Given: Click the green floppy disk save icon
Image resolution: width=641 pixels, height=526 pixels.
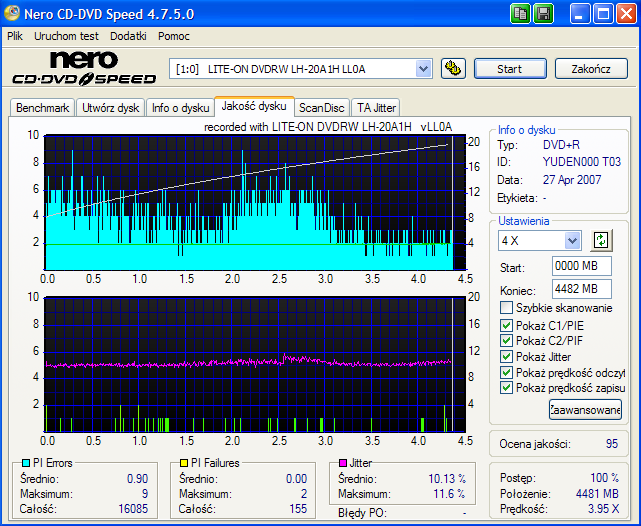Looking at the screenshot, I should tap(544, 13).
